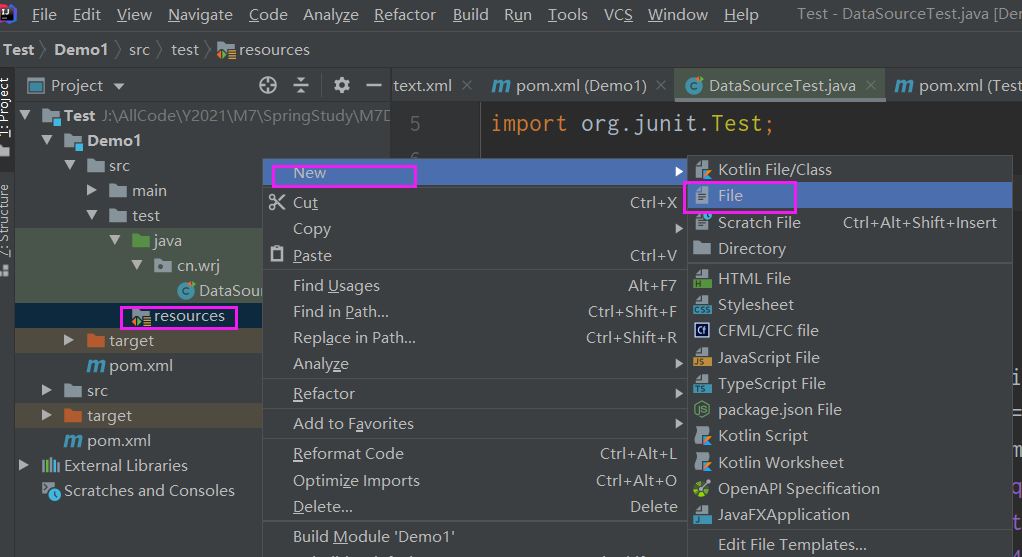Click the resources folder icon in breadcrumb
The image size is (1022, 557).
coord(226,50)
